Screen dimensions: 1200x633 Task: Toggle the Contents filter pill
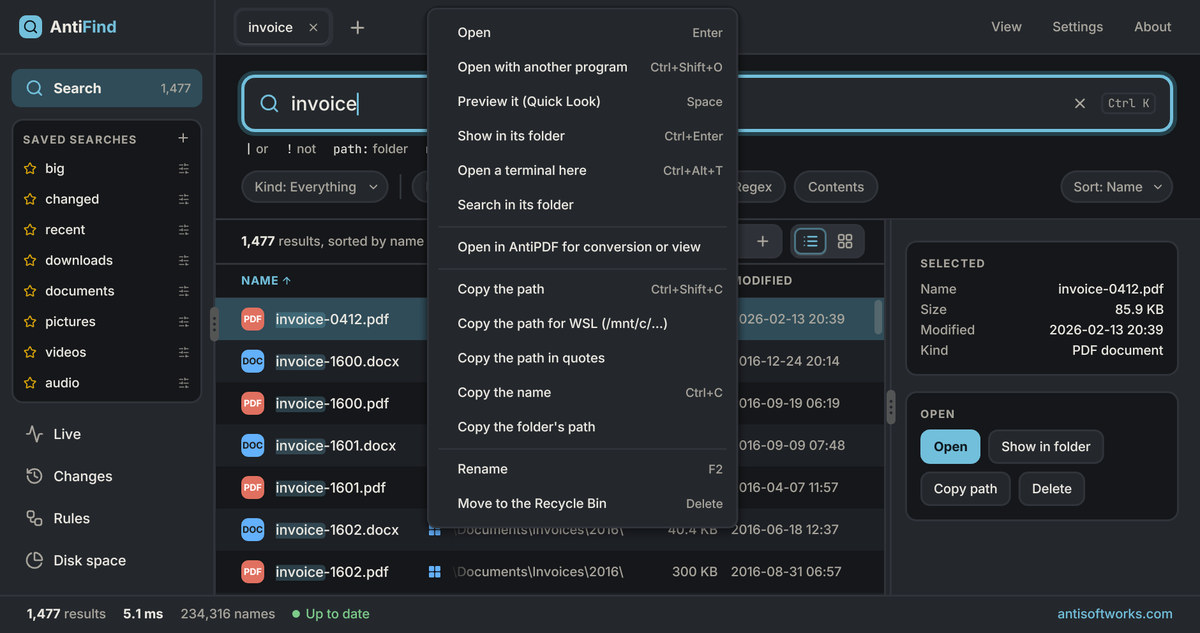pos(836,187)
